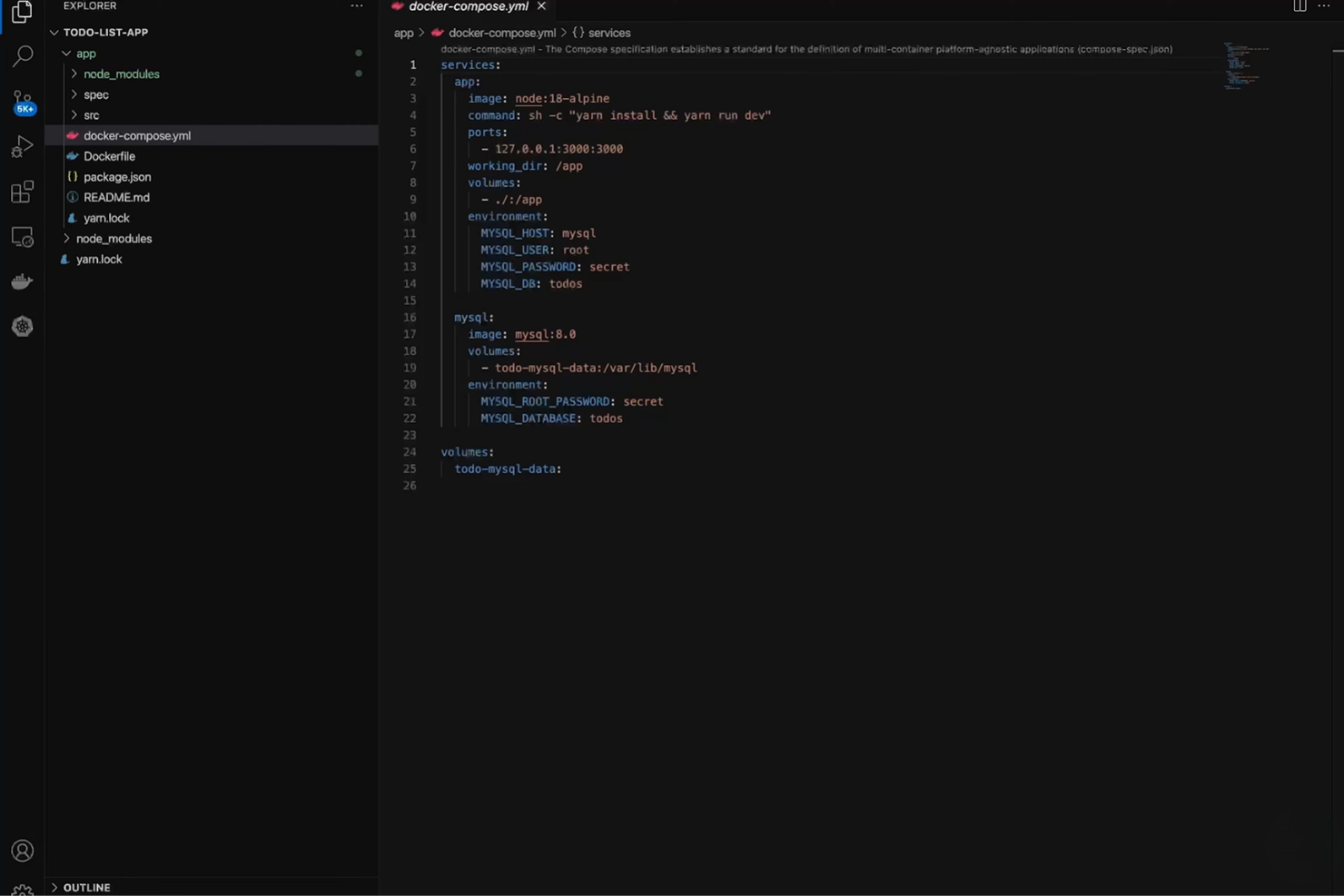The height and width of the screenshot is (896, 1344).
Task: Open Manage via the settings gear
Action: [x=22, y=891]
